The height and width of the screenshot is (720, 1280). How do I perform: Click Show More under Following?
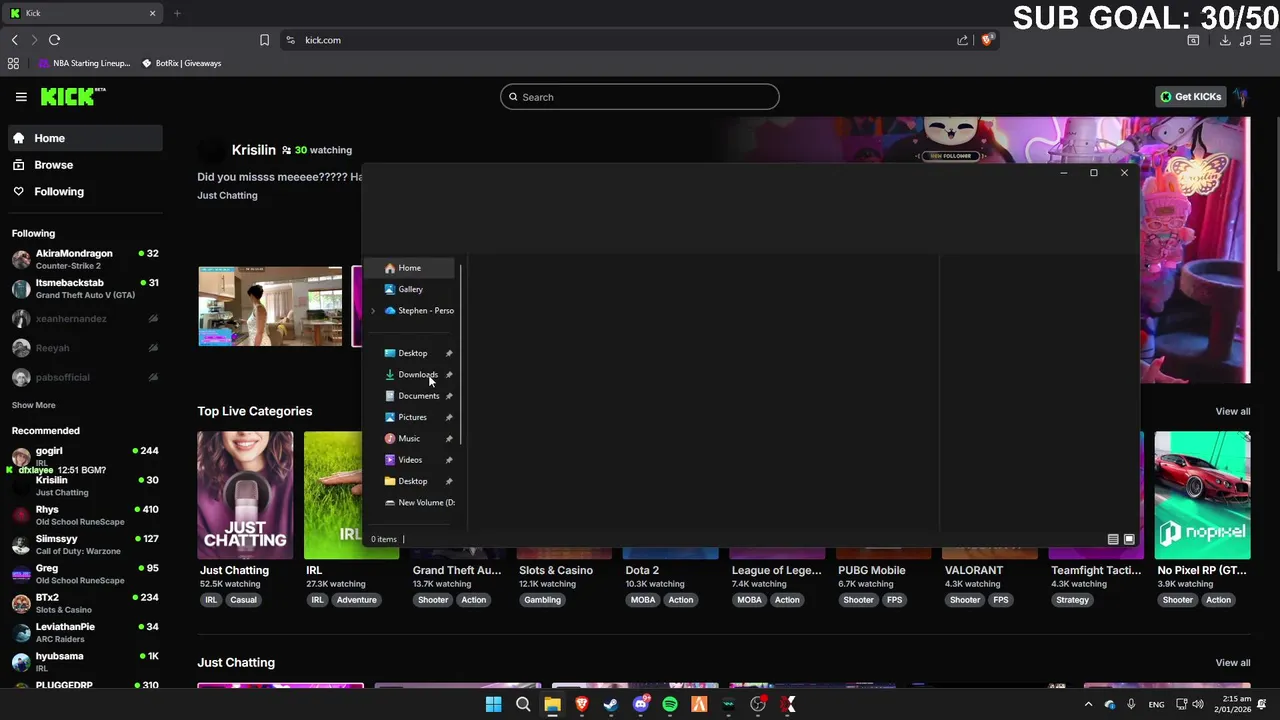pyautogui.click(x=33, y=405)
